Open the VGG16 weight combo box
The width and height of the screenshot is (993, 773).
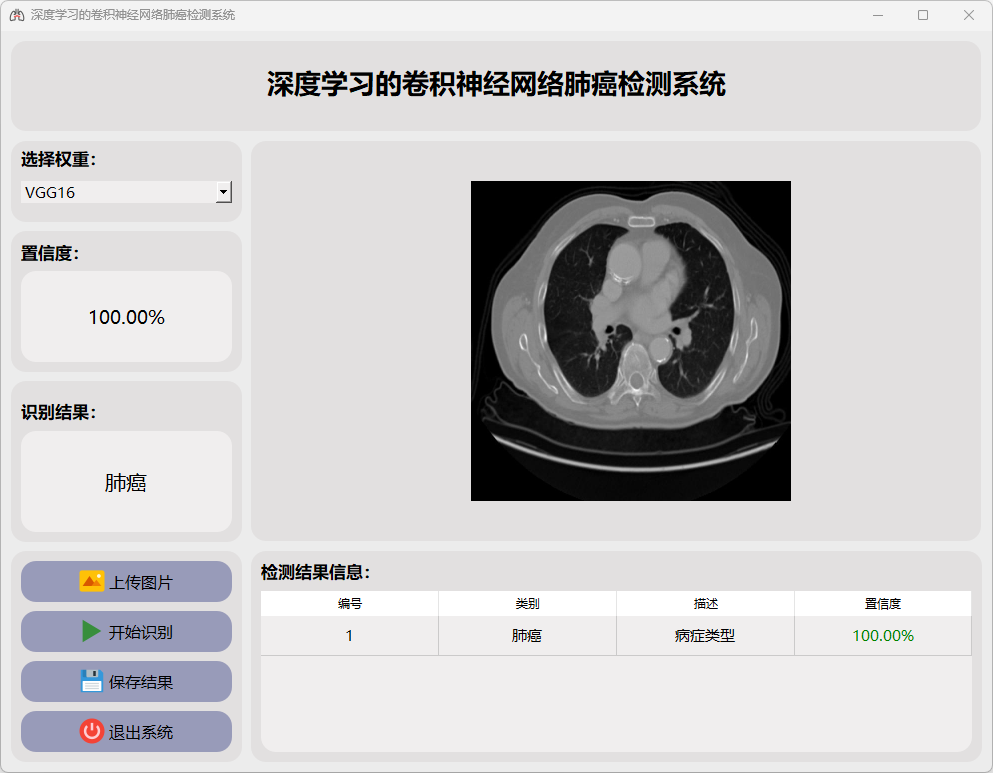[x=118, y=192]
